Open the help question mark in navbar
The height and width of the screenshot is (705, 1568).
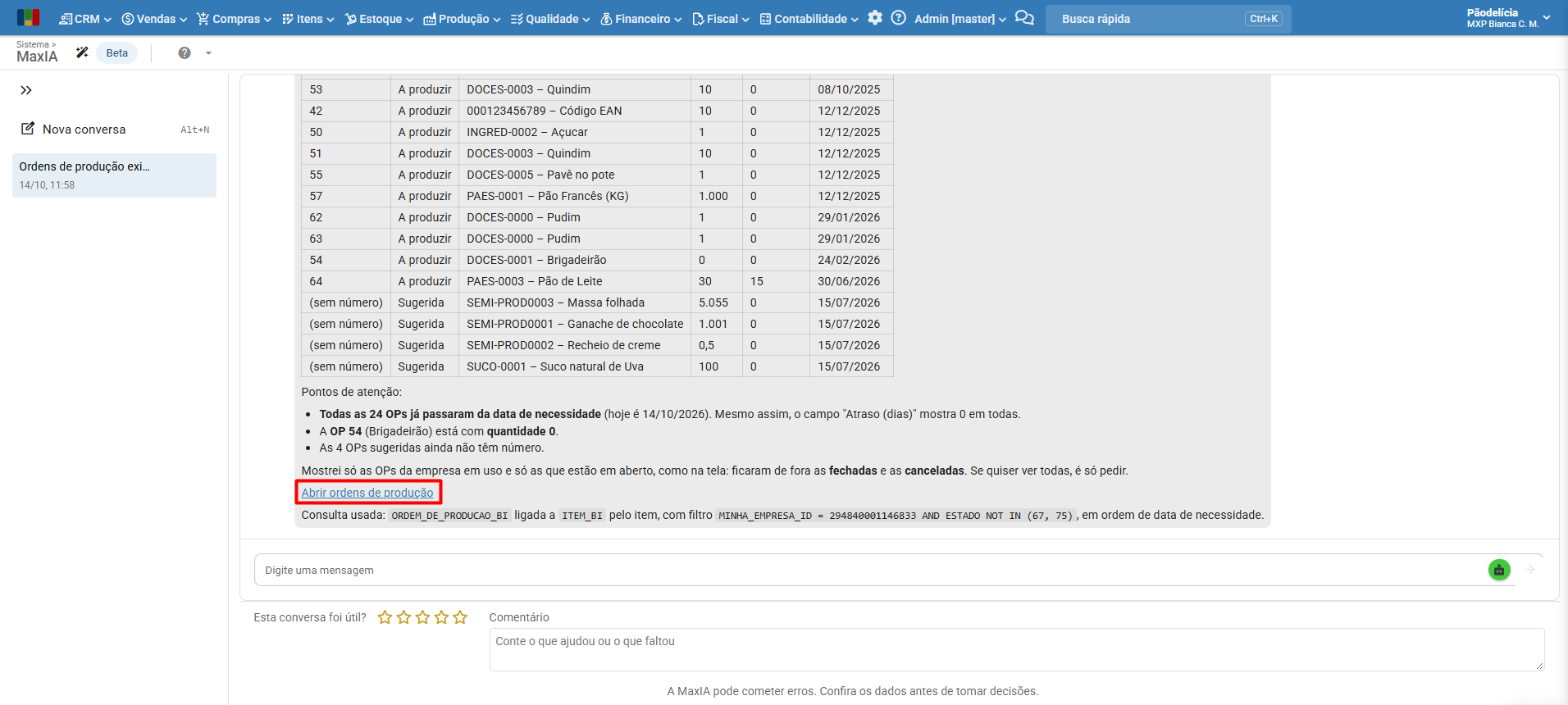[x=899, y=18]
